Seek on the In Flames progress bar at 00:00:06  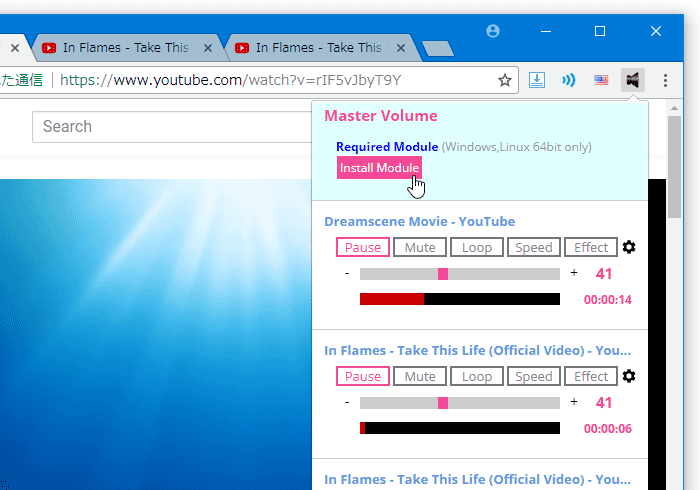460,428
